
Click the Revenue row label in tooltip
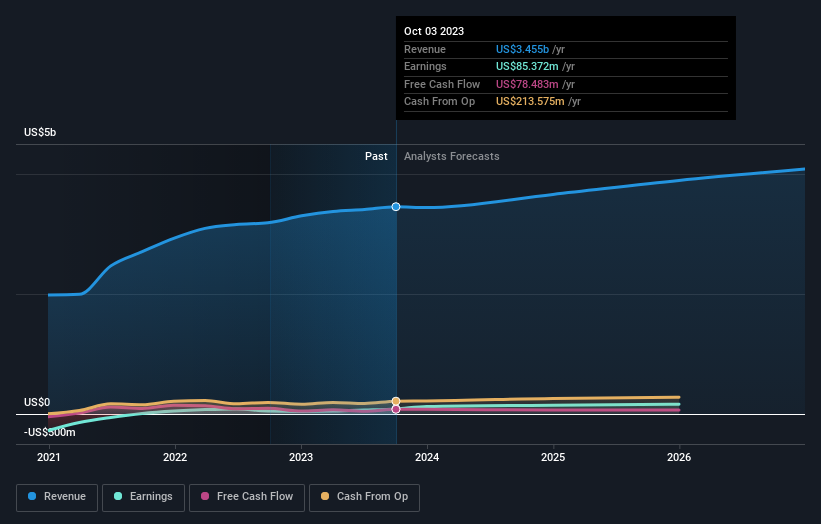click(425, 49)
